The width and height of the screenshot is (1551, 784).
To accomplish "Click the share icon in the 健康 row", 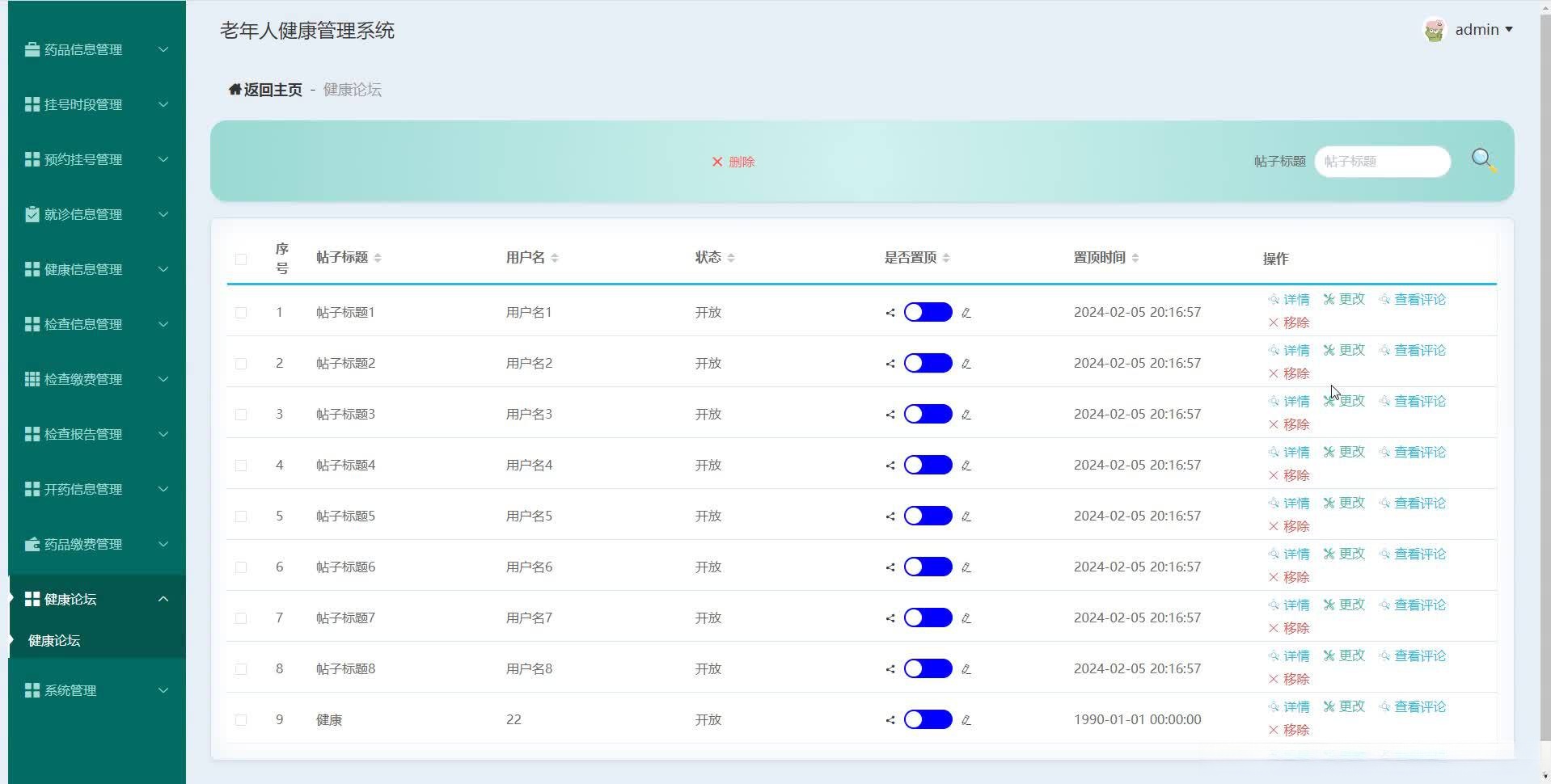I will tap(890, 720).
